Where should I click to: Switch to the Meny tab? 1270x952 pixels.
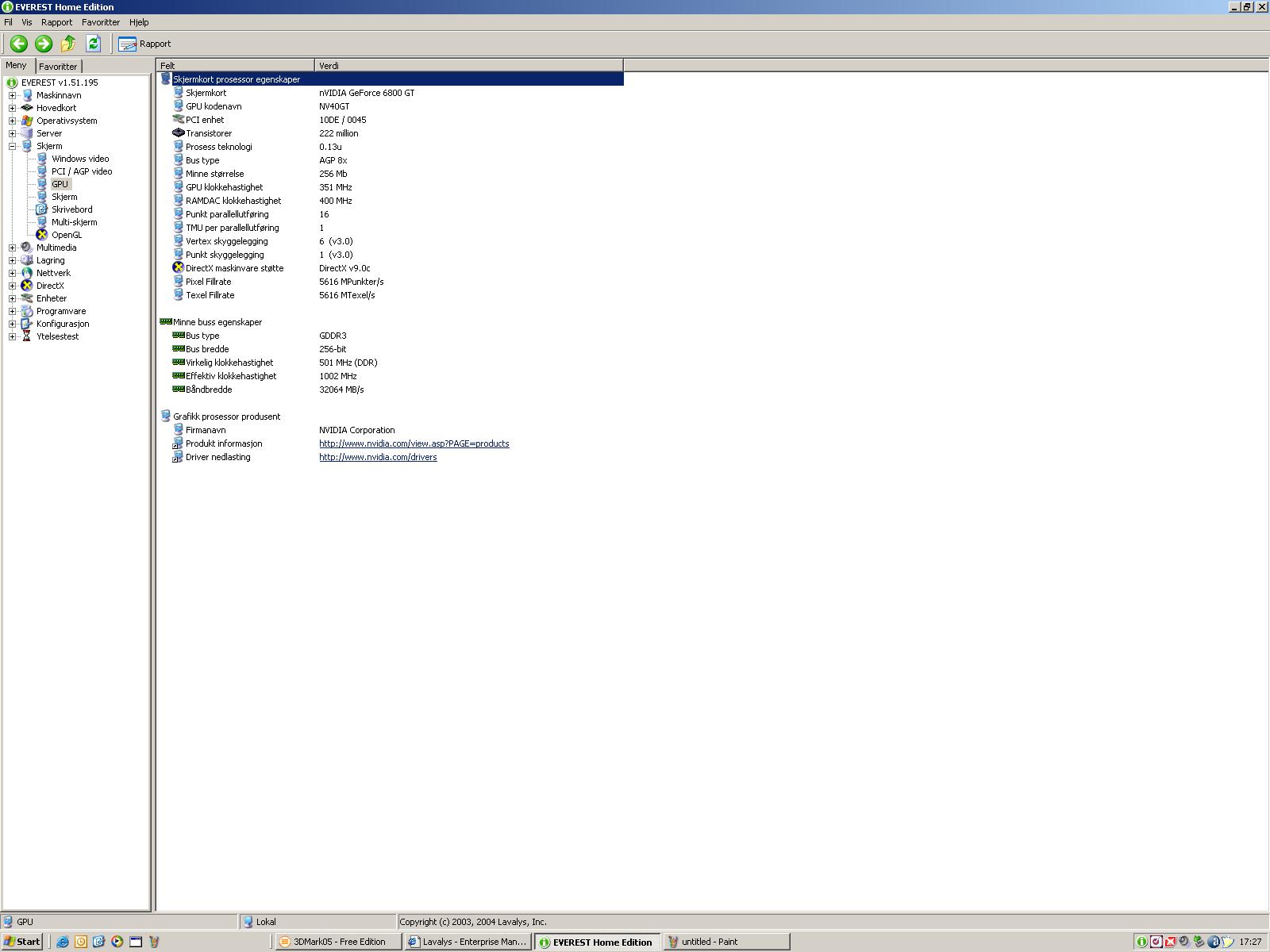16,66
